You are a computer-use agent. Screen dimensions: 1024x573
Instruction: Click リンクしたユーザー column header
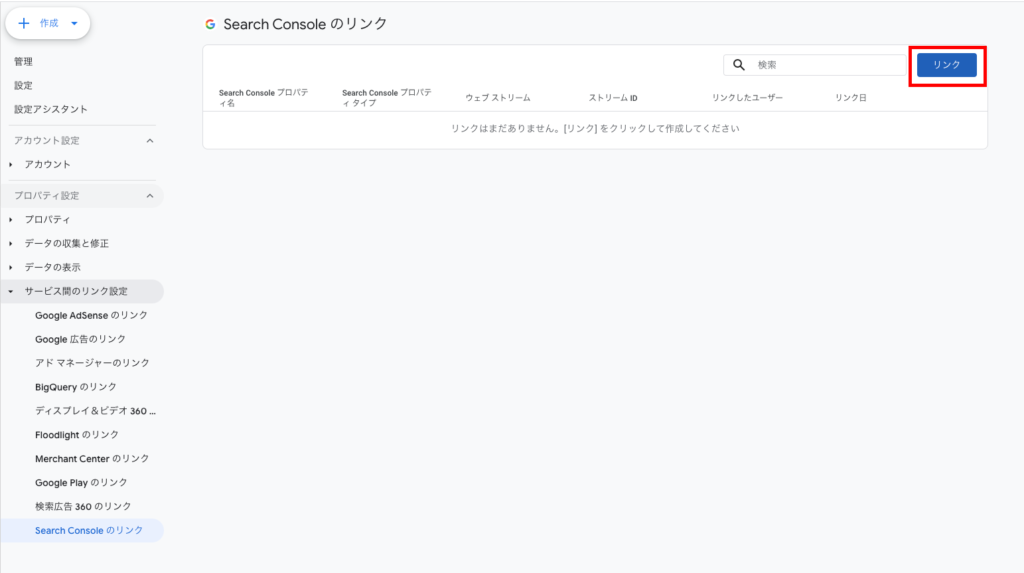(x=747, y=98)
